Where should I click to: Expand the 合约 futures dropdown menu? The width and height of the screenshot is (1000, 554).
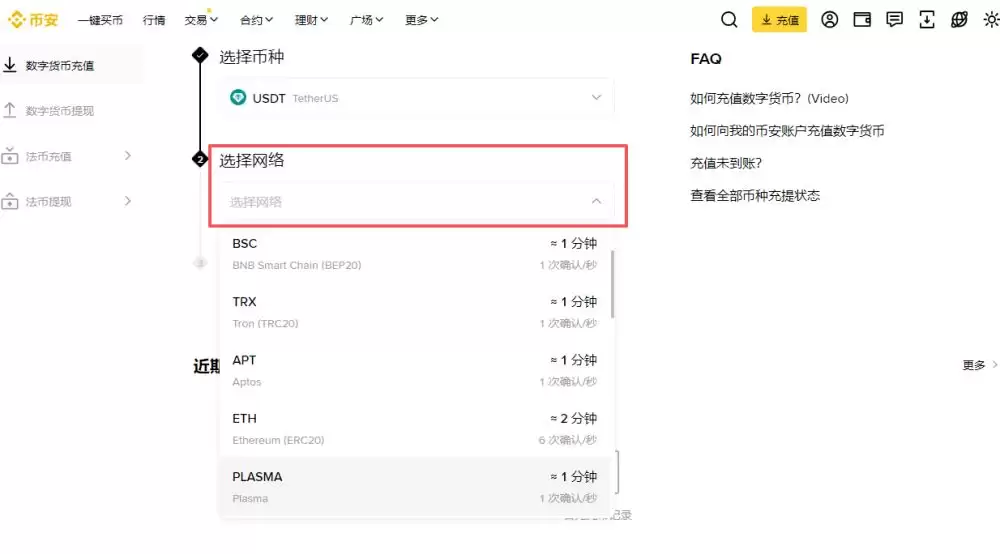[x=256, y=20]
